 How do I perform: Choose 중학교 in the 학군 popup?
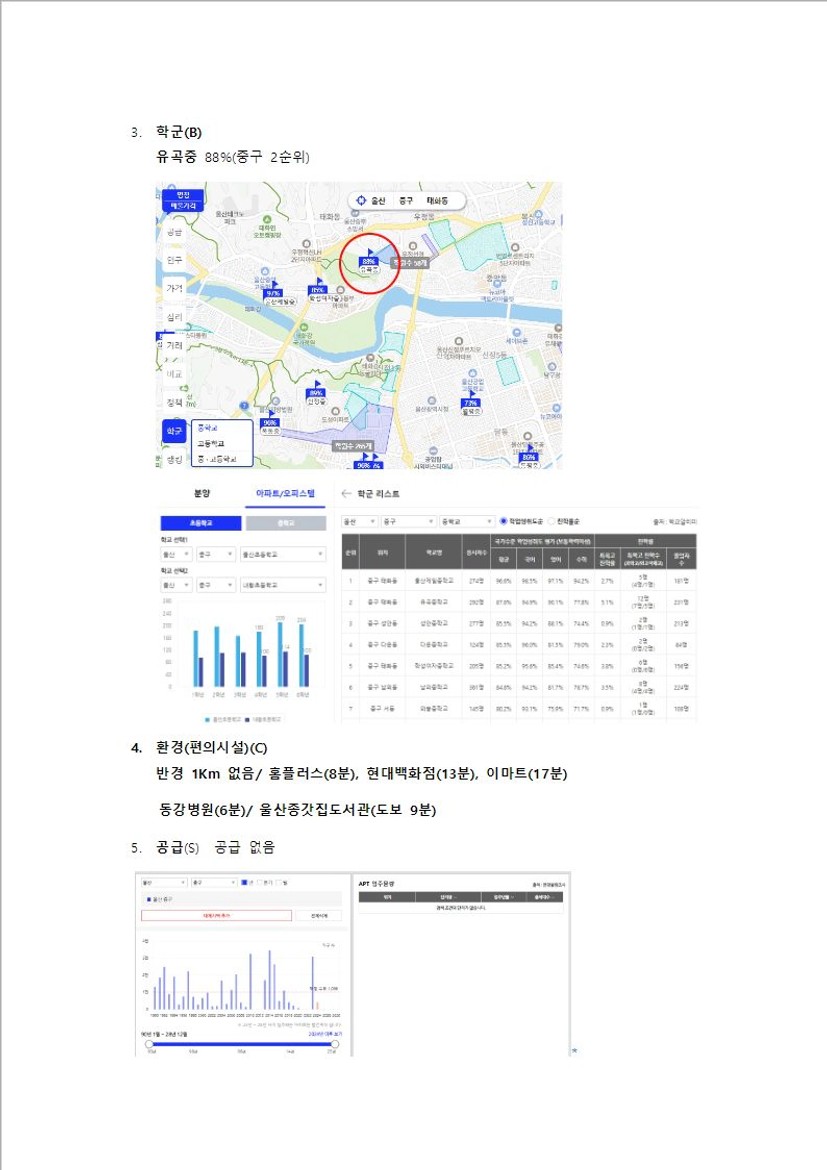207,429
